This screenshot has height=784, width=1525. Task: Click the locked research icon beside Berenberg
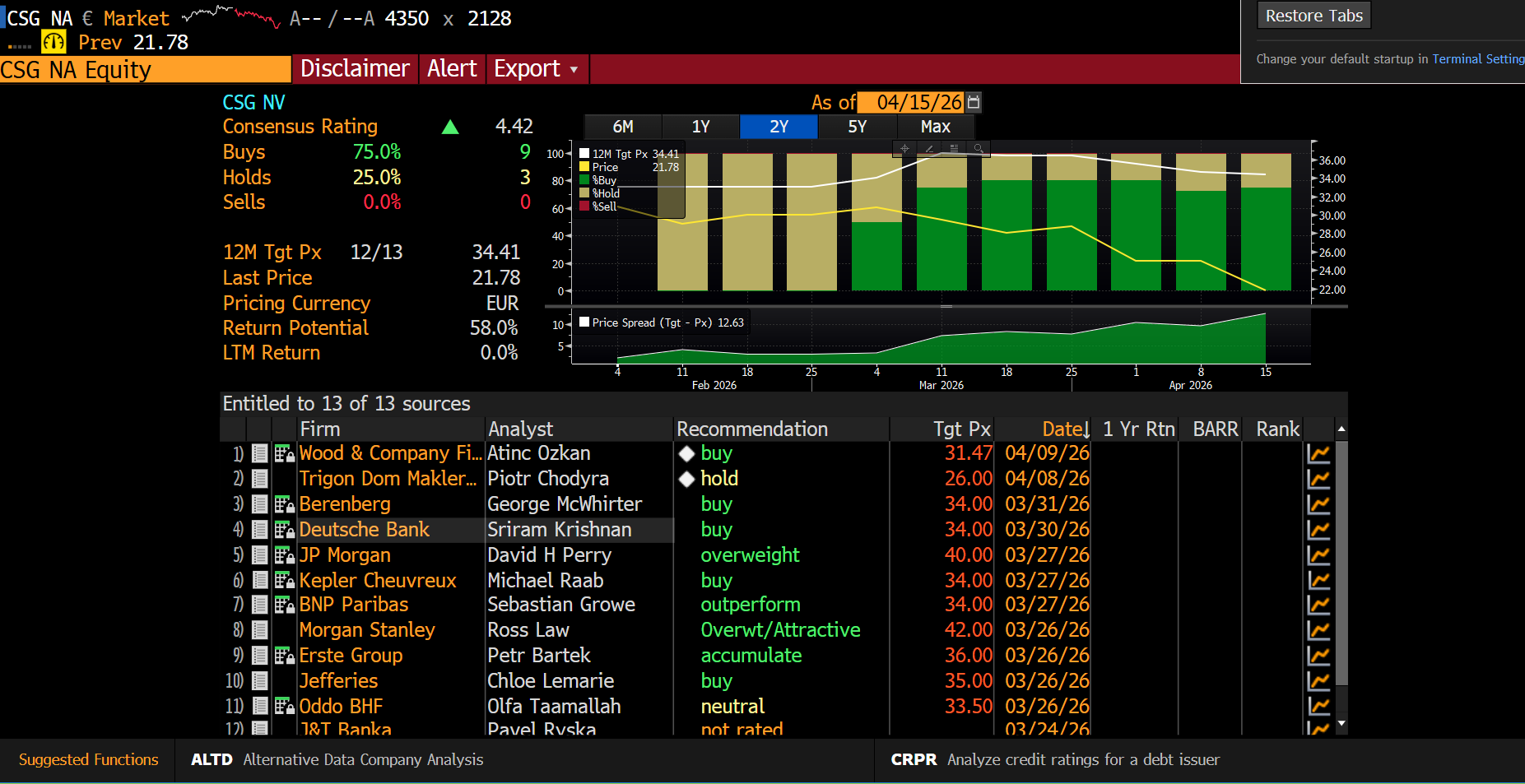285,504
